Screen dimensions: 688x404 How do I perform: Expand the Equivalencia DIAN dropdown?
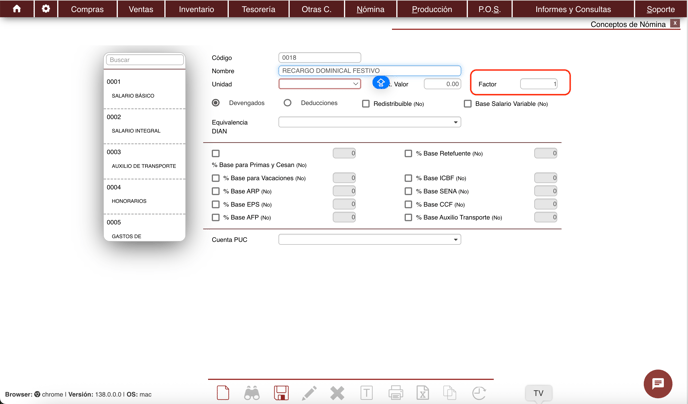click(x=369, y=122)
